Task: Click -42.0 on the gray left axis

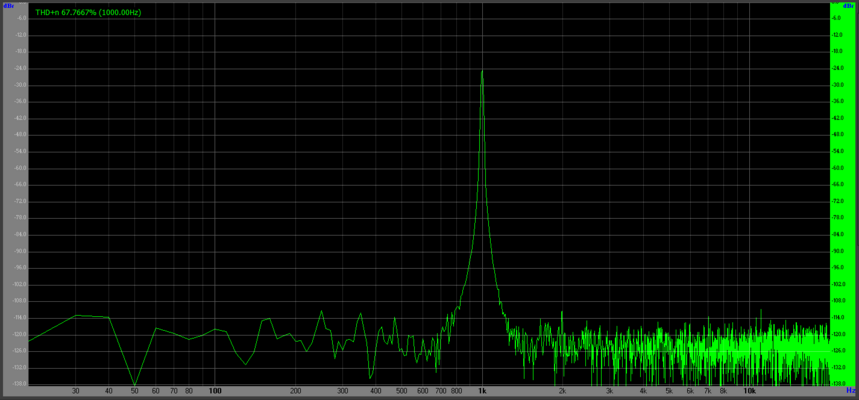Action: tap(21, 118)
